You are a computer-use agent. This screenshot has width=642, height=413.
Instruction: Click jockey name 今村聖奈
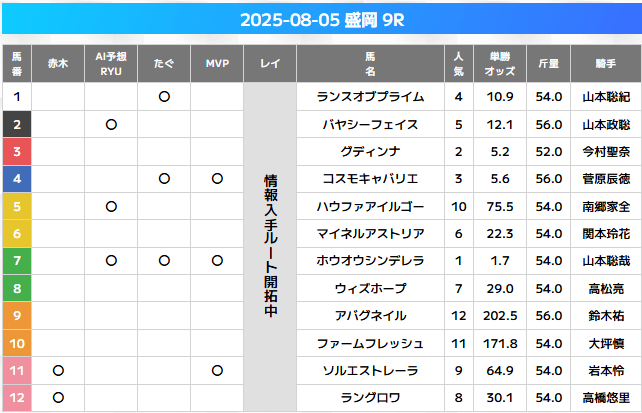606,151
